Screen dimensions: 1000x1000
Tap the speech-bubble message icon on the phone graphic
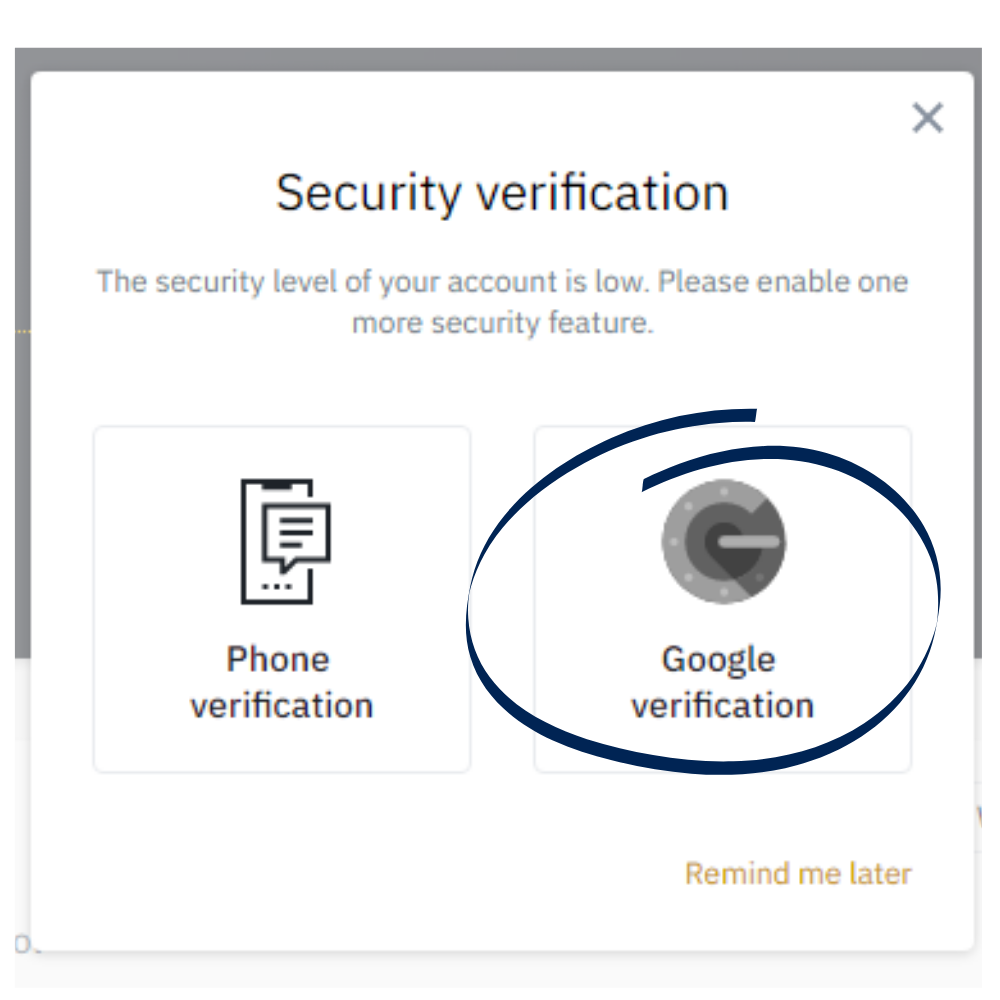pyautogui.click(x=297, y=535)
